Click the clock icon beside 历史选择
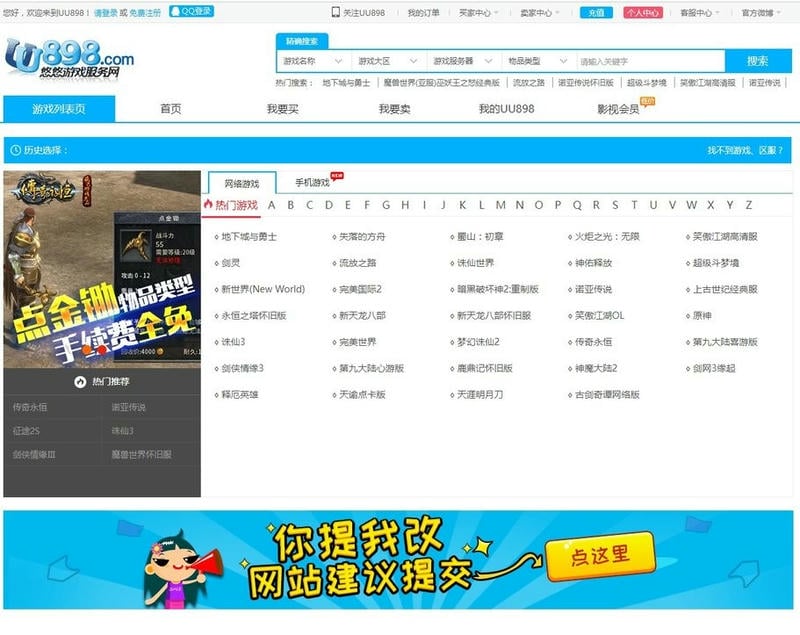This screenshot has width=800, height=635. coord(14,150)
